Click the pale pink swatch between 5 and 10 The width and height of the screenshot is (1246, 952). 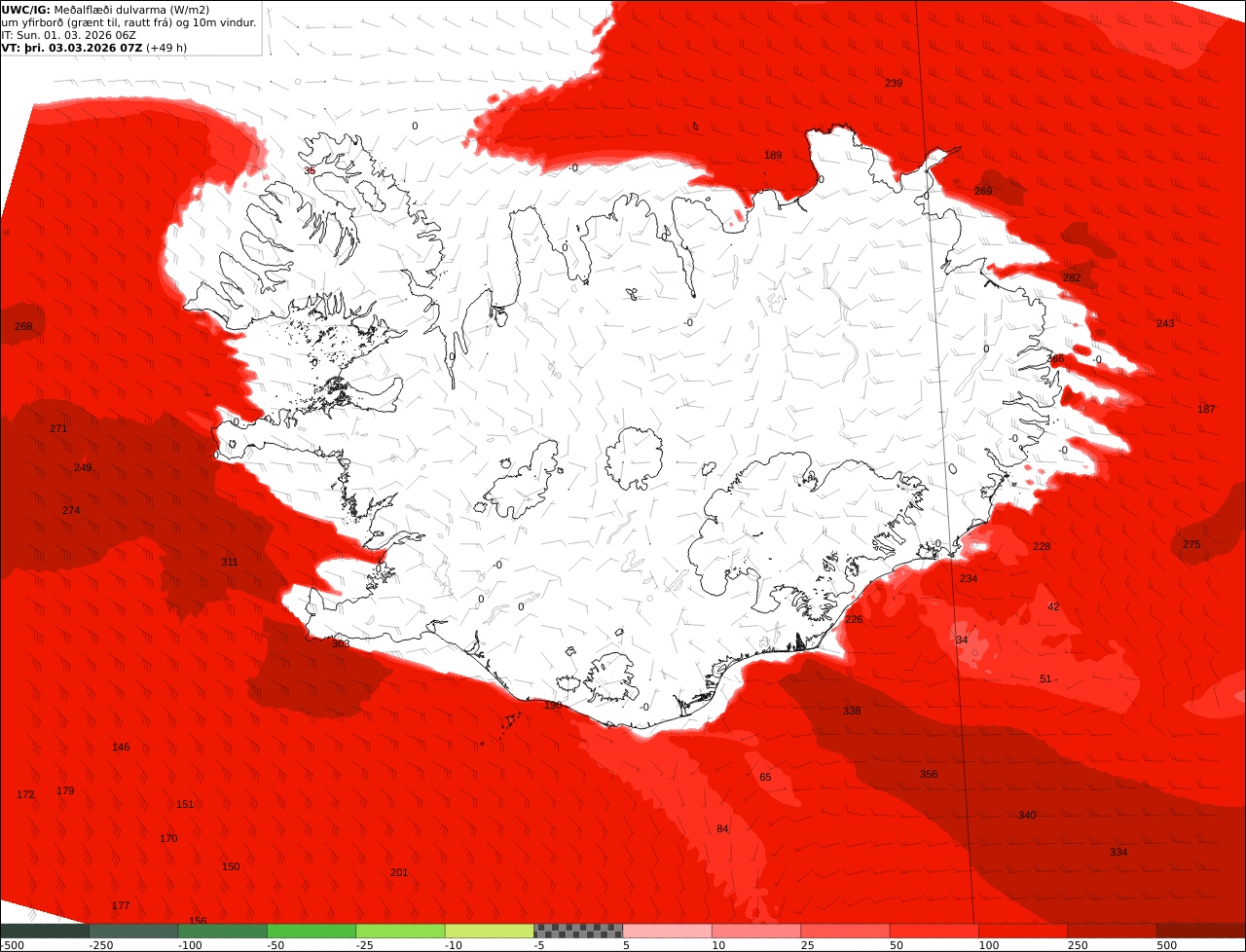[667, 931]
